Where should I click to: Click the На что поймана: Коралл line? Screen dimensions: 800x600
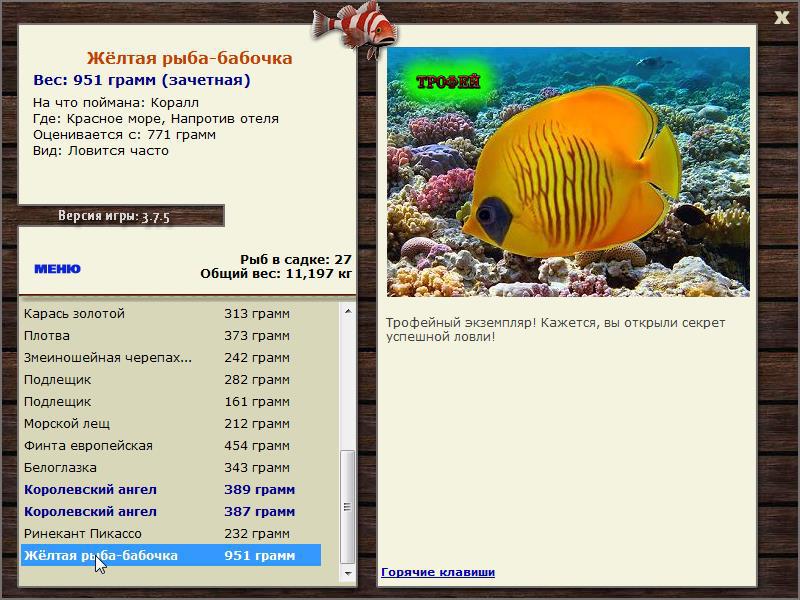(116, 103)
